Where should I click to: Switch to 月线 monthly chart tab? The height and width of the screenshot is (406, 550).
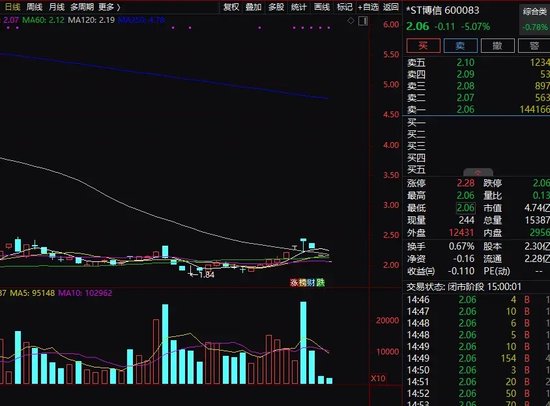57,7
